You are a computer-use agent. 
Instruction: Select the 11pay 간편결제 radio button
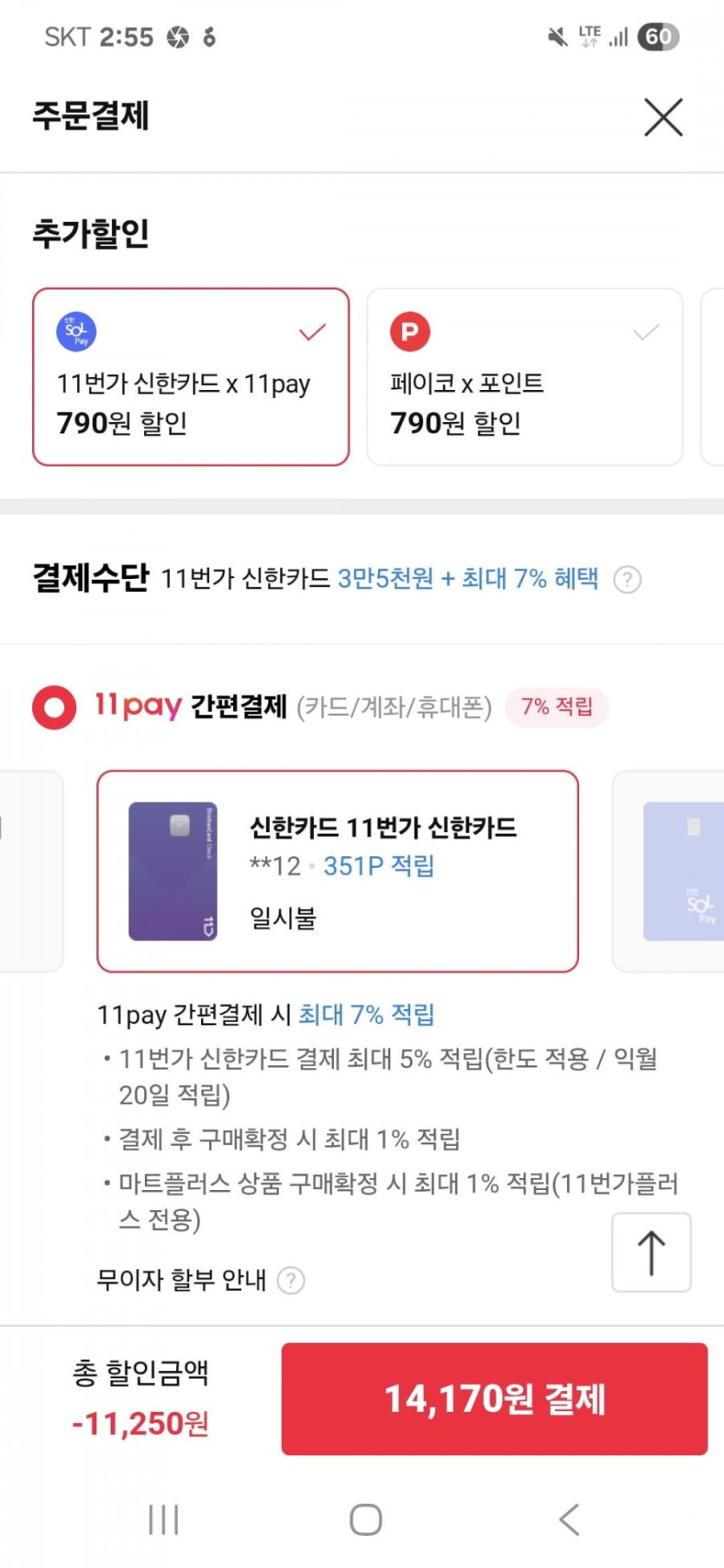tap(54, 707)
